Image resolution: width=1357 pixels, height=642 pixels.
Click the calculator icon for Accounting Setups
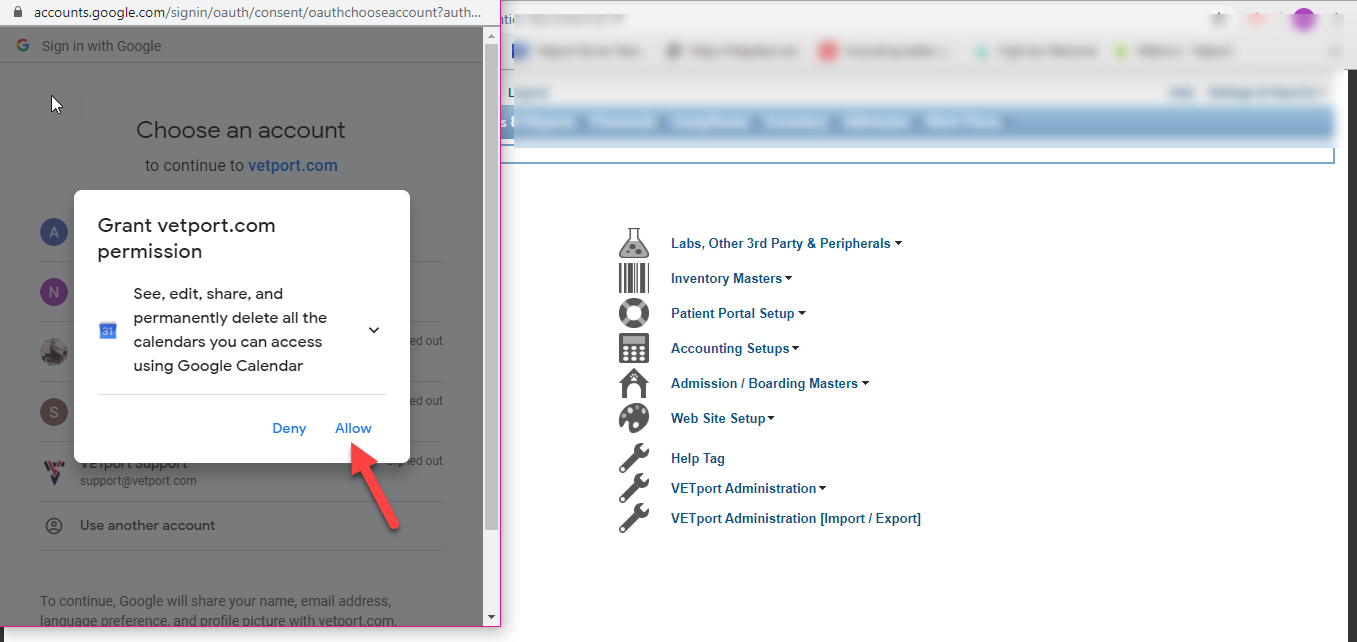pos(634,348)
